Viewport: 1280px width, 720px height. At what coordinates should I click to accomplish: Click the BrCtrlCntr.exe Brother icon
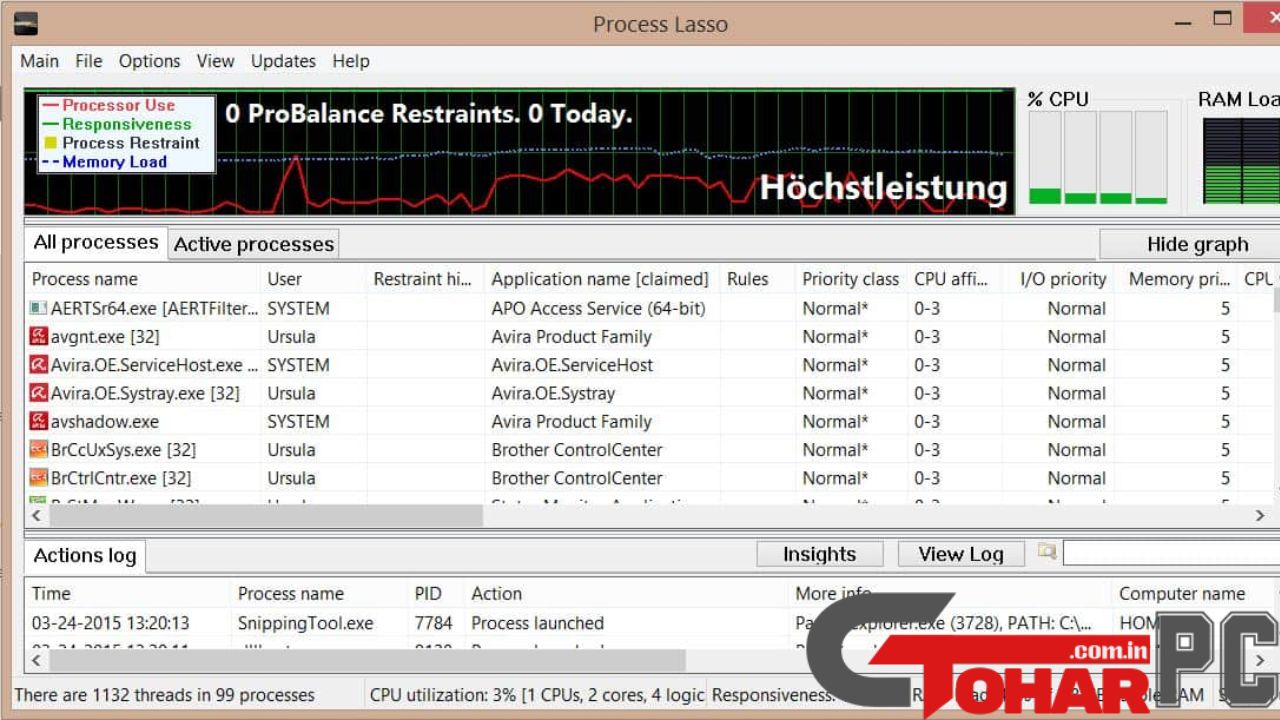click(x=39, y=478)
